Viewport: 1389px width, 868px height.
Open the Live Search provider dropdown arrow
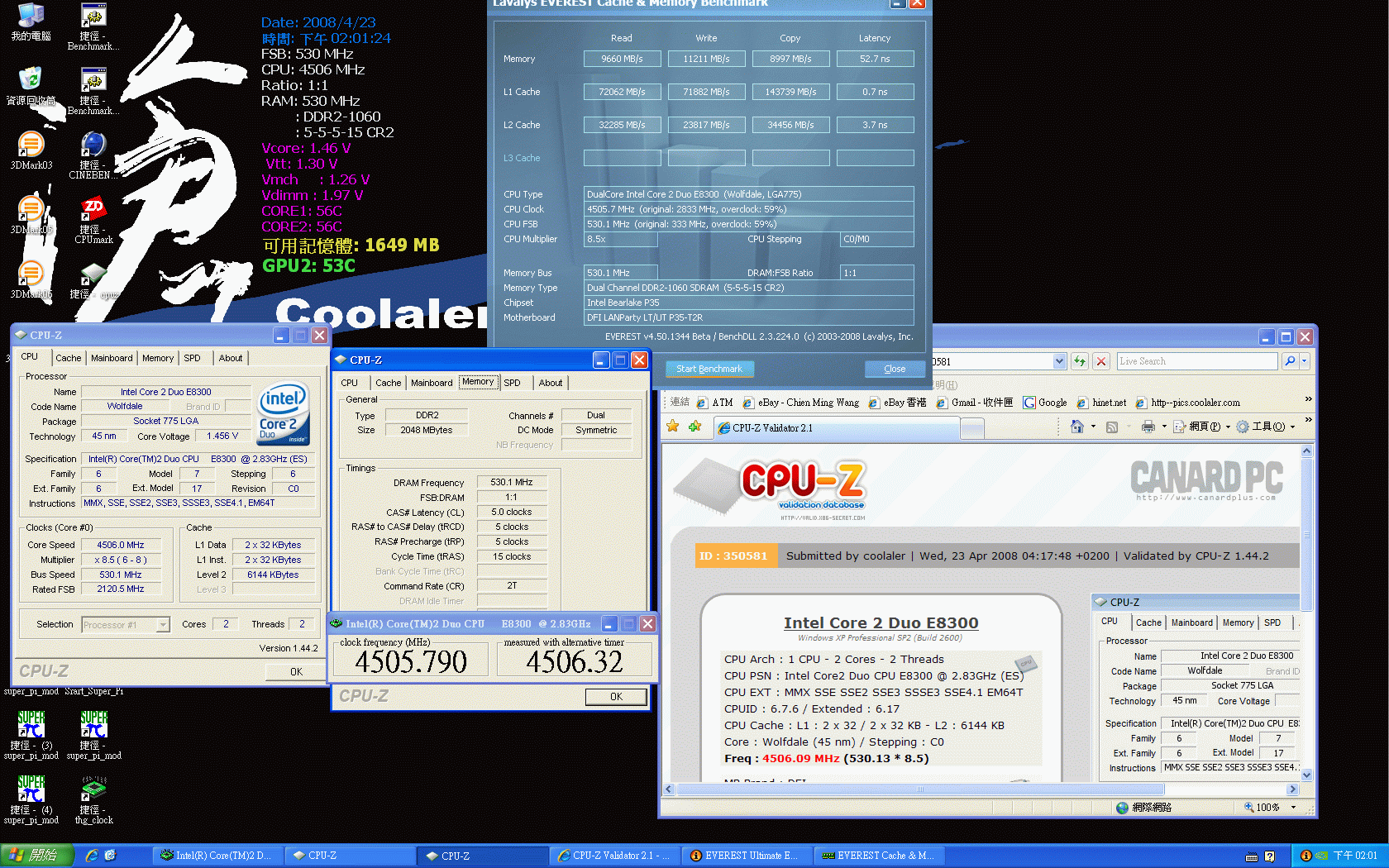pos(1305,361)
